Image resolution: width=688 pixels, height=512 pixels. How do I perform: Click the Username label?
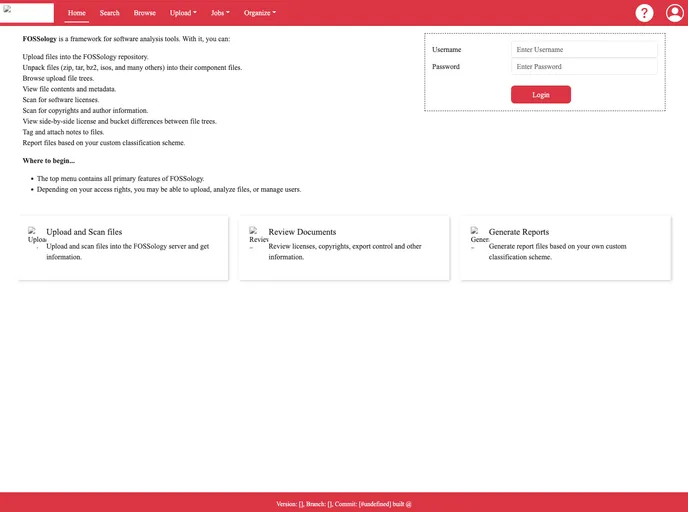[x=446, y=50]
